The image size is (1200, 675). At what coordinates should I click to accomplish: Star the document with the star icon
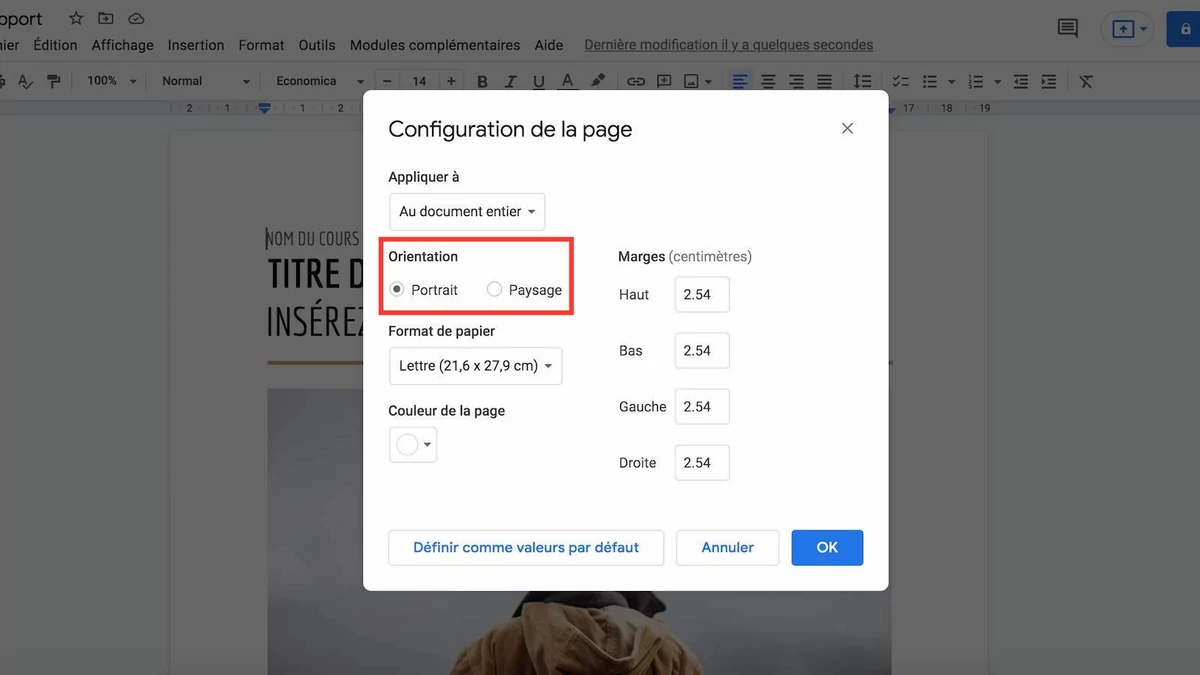click(76, 18)
